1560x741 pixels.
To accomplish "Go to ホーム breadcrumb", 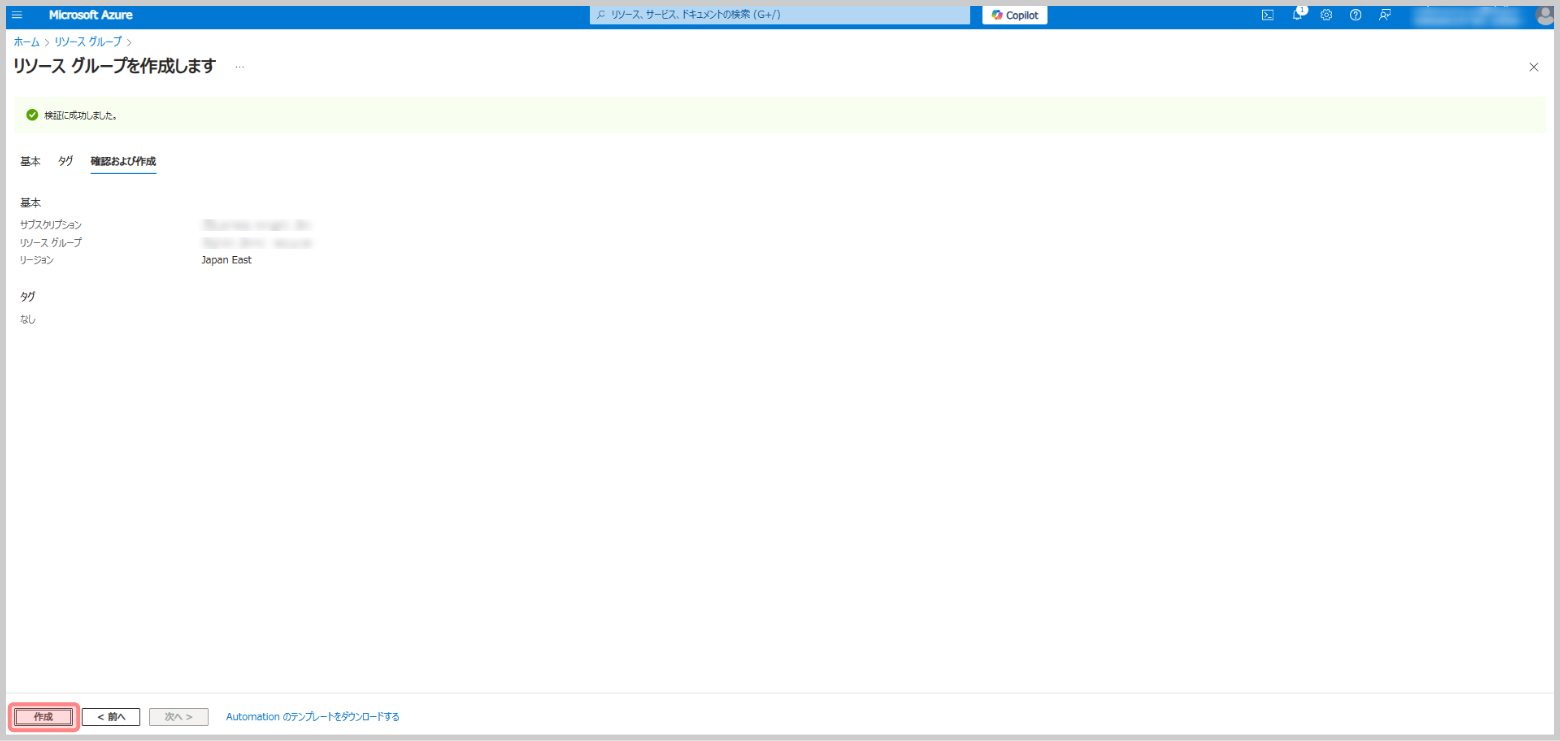I will click(27, 42).
